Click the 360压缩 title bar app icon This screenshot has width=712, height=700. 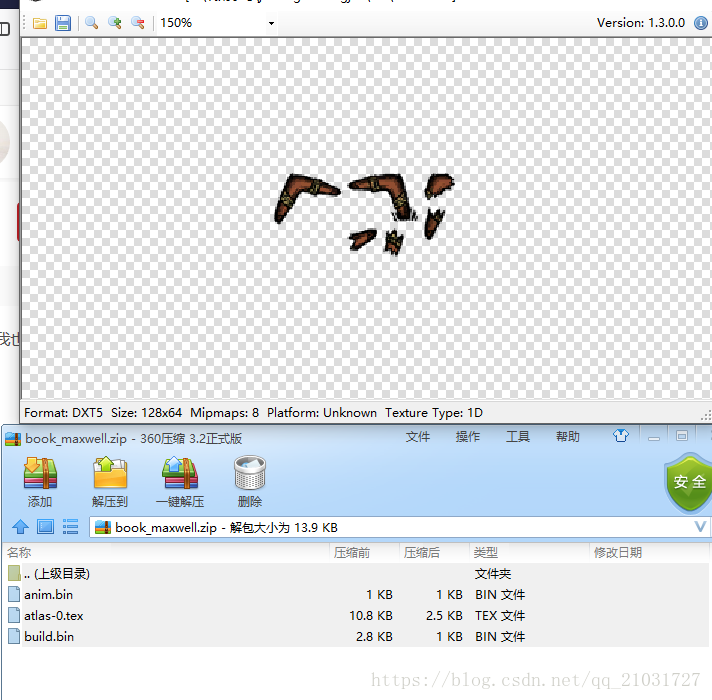coord(13,439)
